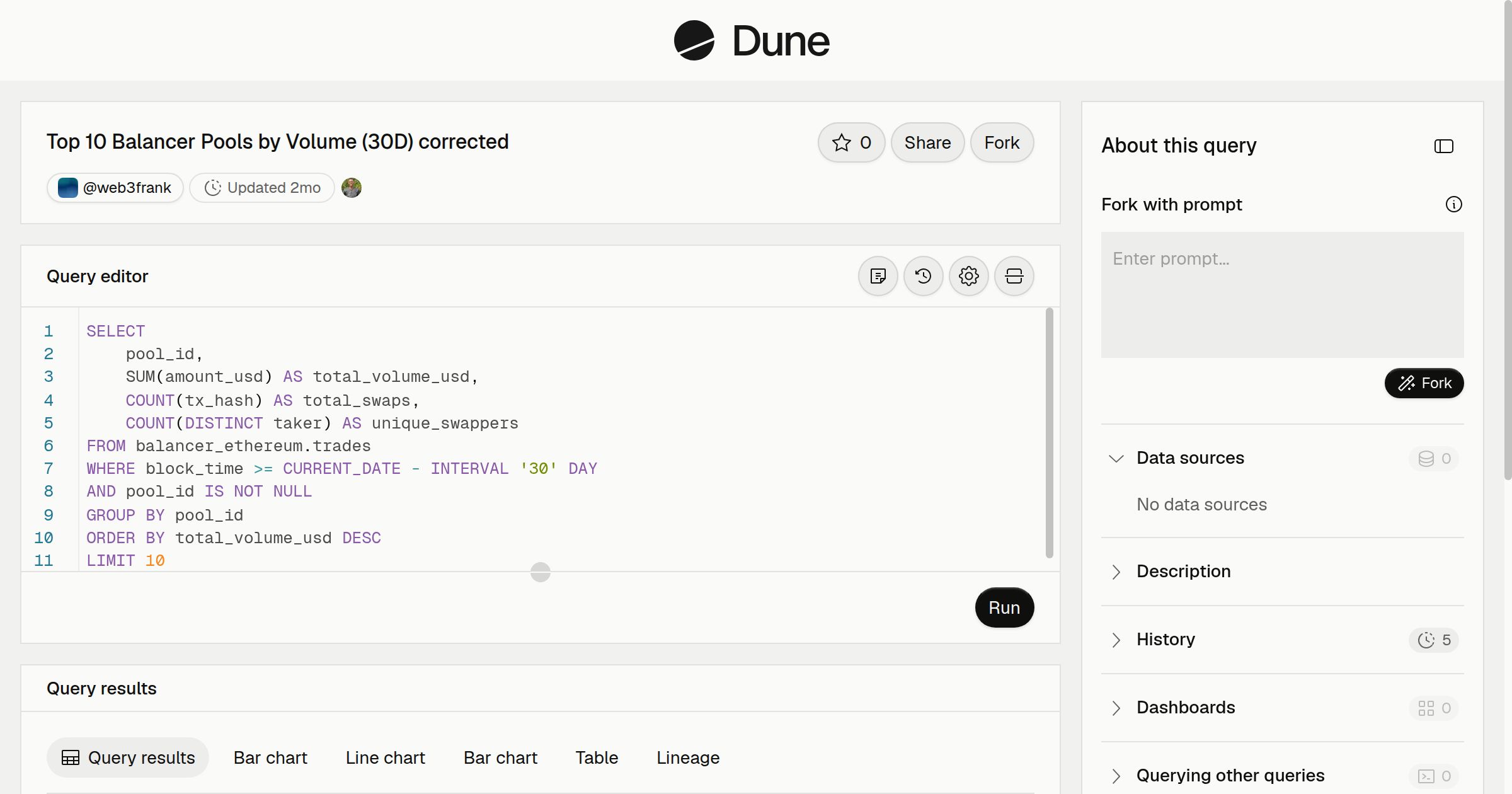This screenshot has width=1512, height=794.
Task: Click the Dune logo
Action: pos(752,40)
